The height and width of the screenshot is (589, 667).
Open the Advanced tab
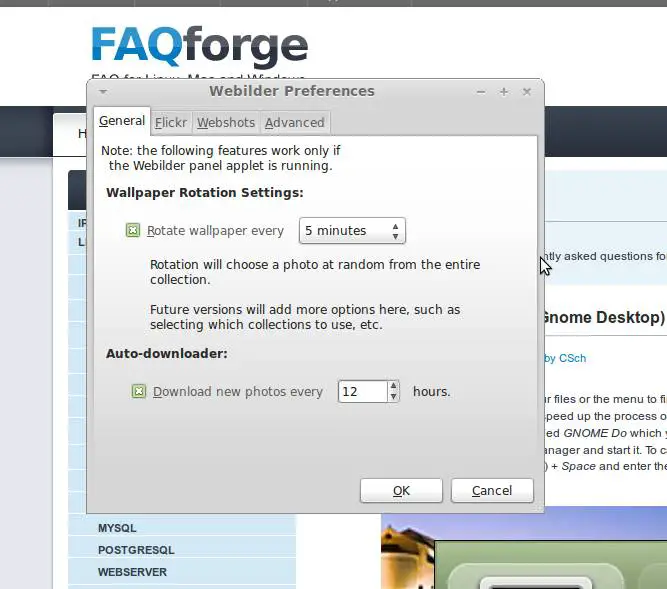pos(295,122)
